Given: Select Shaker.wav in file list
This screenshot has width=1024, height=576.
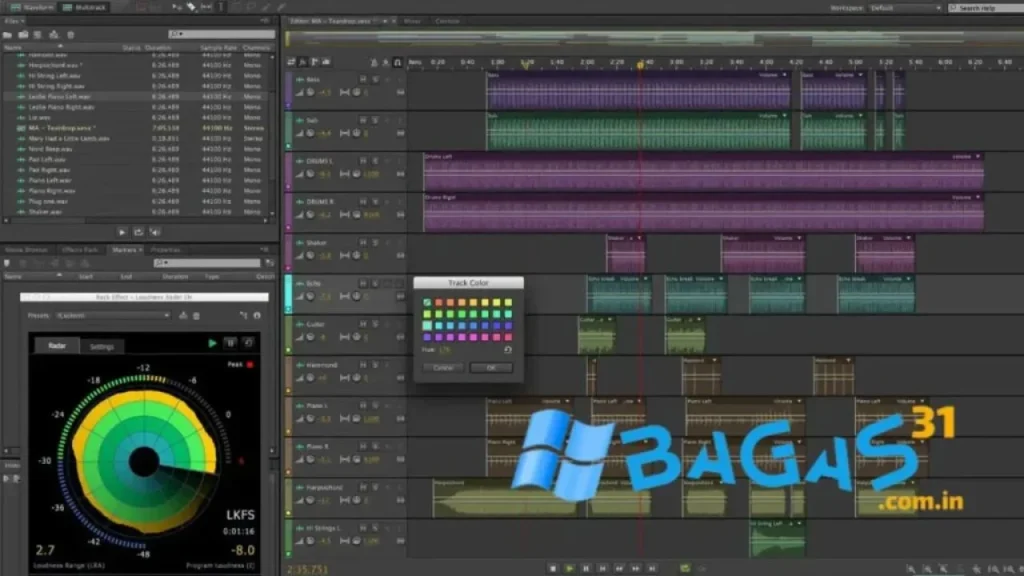Looking at the screenshot, I should (45, 212).
